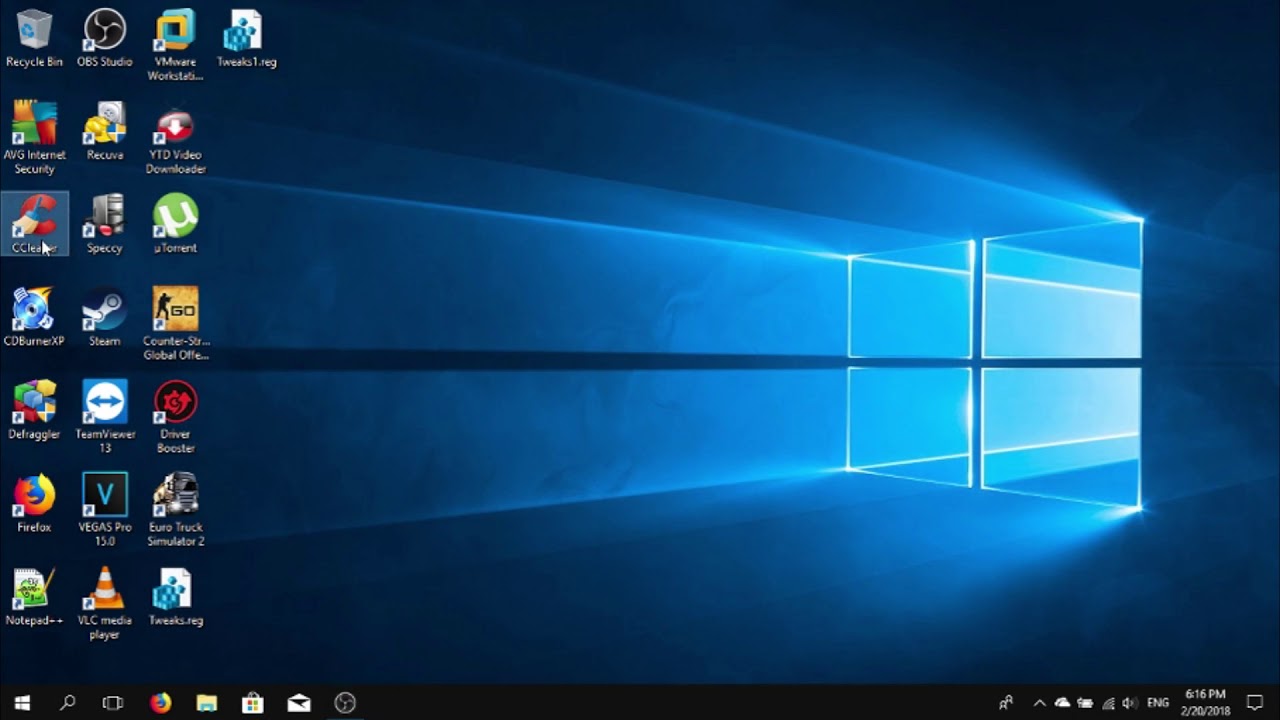
Task: Select the YTD Video Downloader shortcut
Action: point(175,138)
